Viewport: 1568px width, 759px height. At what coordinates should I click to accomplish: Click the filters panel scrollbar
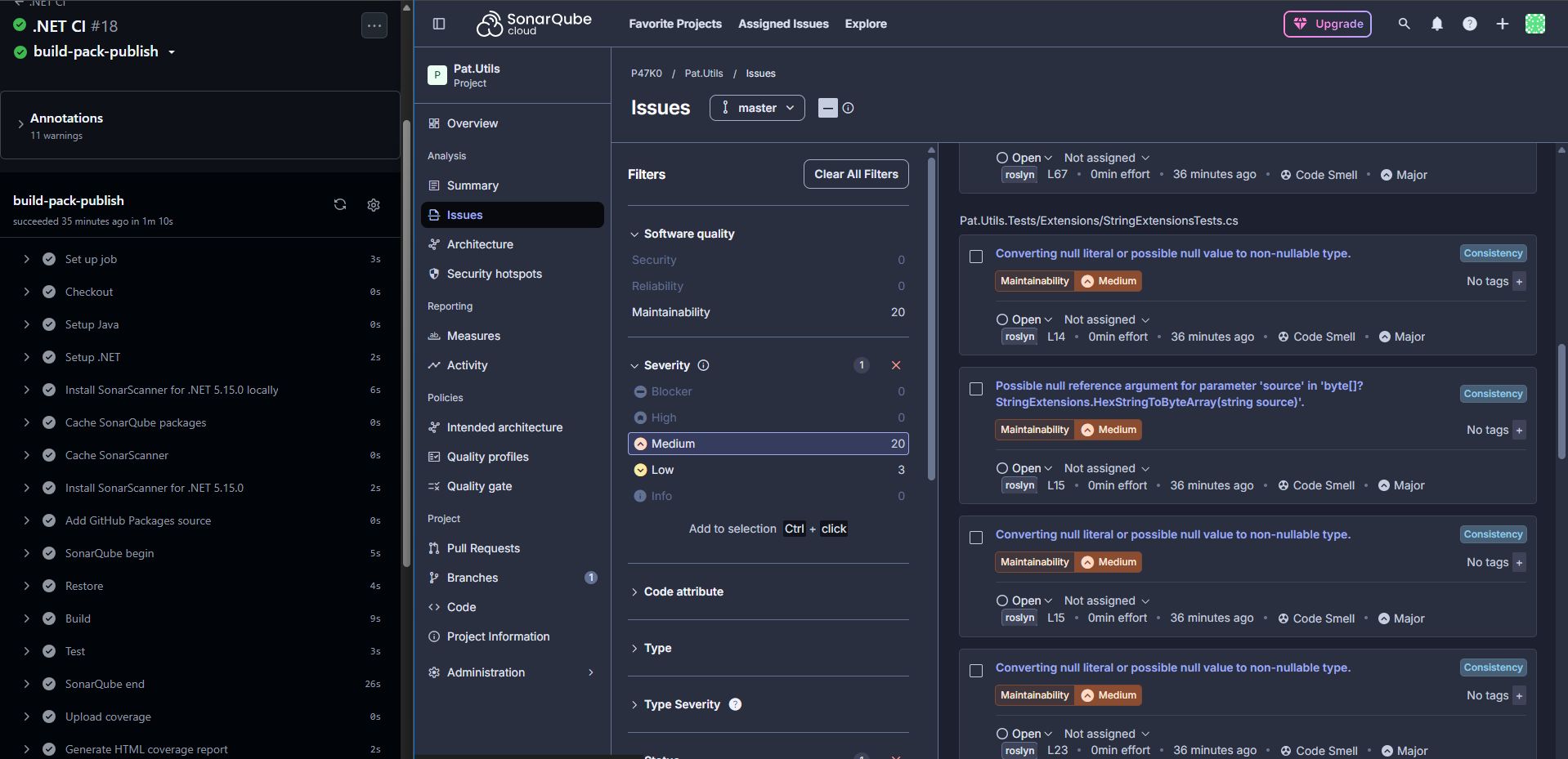click(931, 317)
